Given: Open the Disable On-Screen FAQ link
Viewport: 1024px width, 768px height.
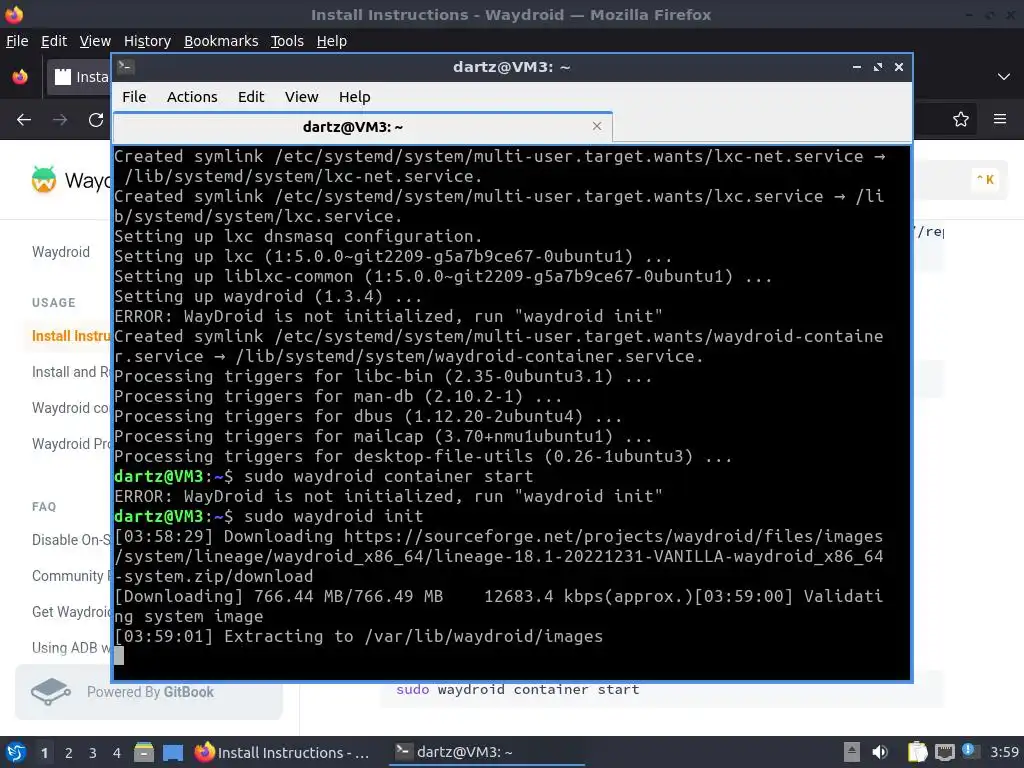Looking at the screenshot, I should 71,540.
